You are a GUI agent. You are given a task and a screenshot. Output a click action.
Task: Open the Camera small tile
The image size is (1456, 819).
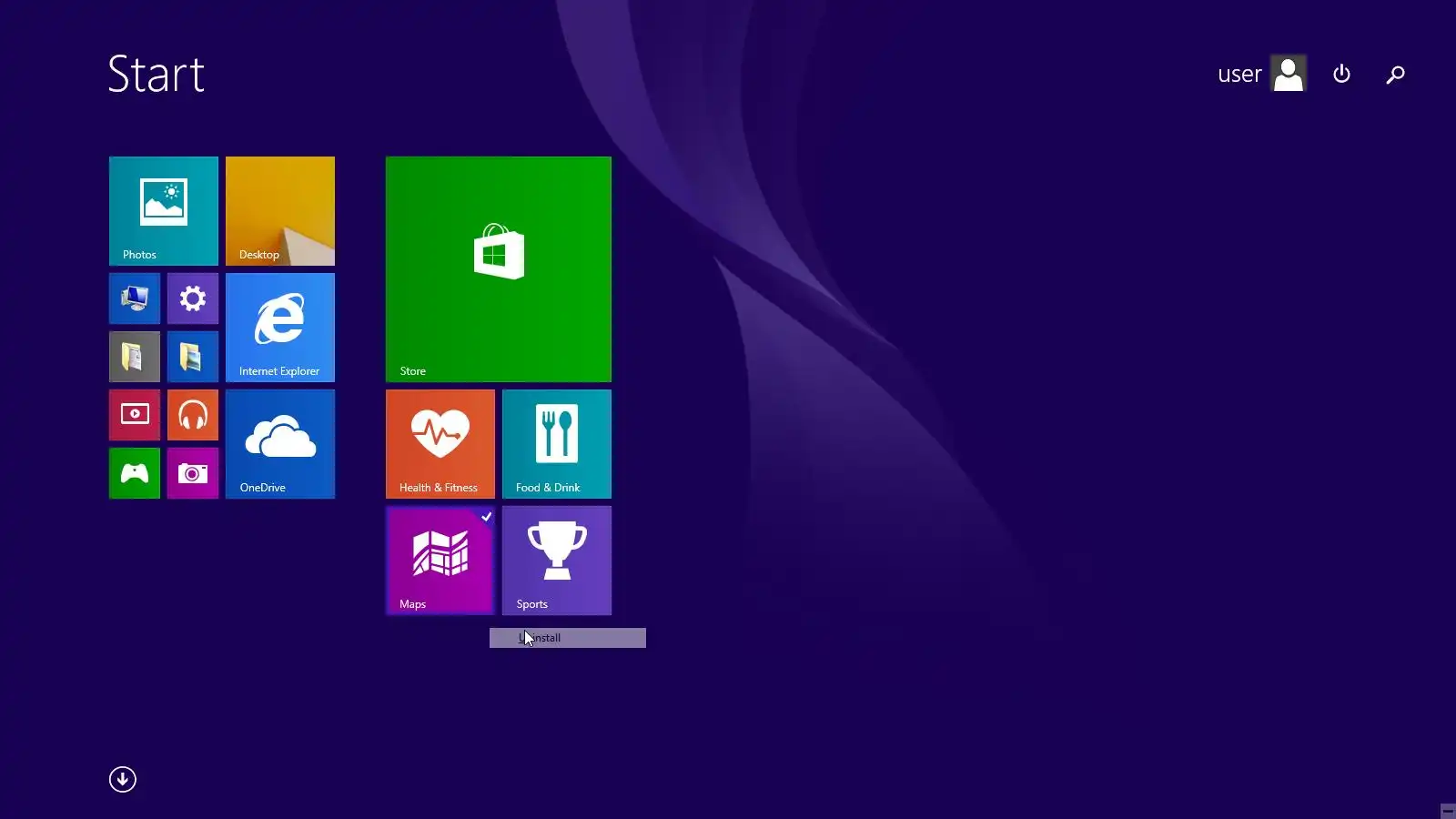pyautogui.click(x=193, y=473)
